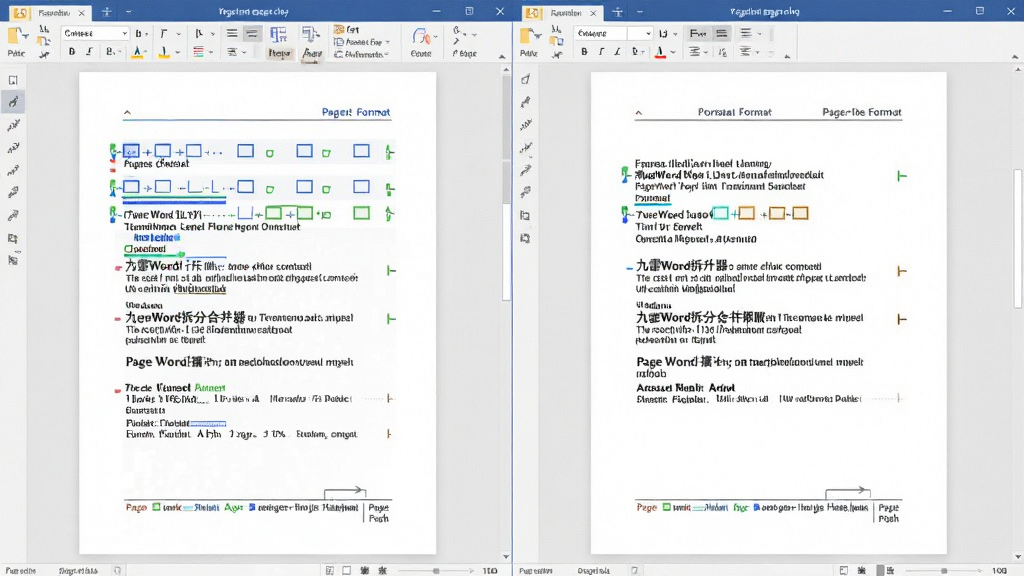Screen dimensions: 1024x576
Task: Click the yellow text highlight icon in left window
Action: click(163, 52)
